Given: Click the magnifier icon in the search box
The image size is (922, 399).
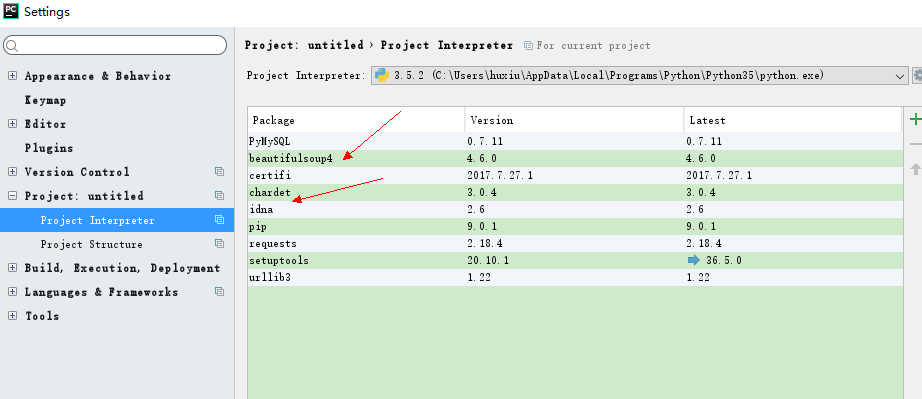Looking at the screenshot, I should [x=13, y=46].
